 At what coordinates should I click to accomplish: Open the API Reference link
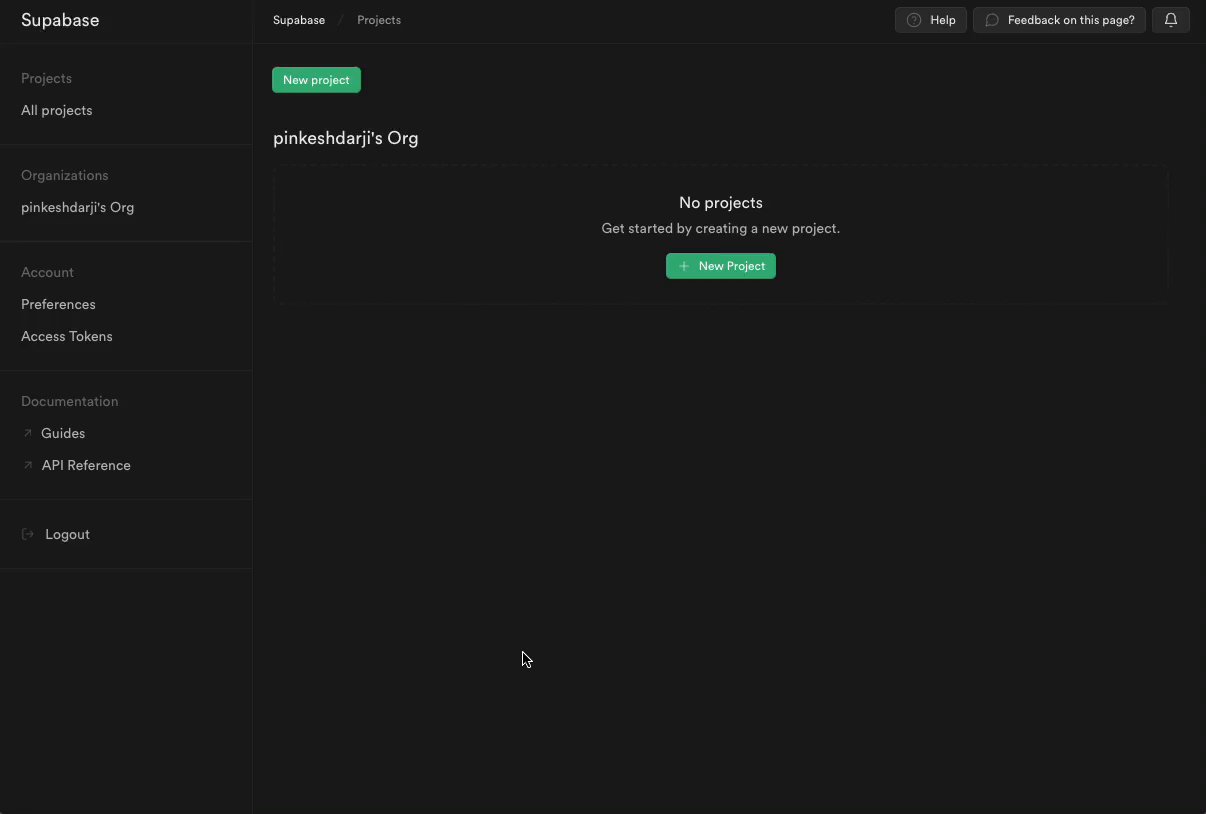pyautogui.click(x=86, y=465)
